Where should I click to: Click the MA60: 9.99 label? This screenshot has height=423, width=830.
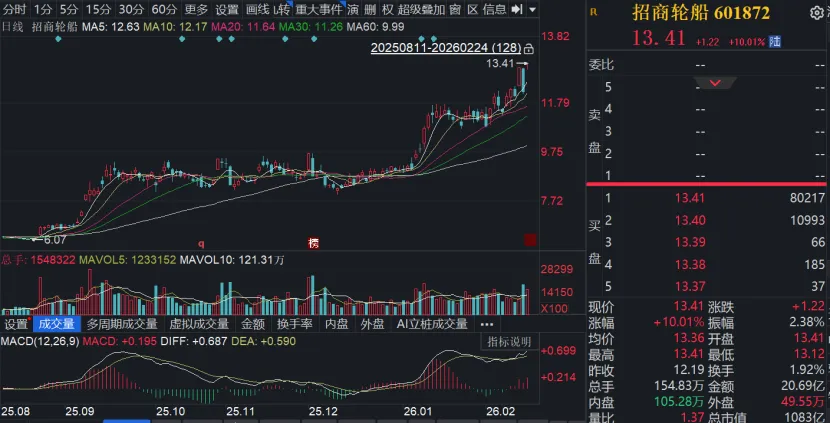[376, 26]
